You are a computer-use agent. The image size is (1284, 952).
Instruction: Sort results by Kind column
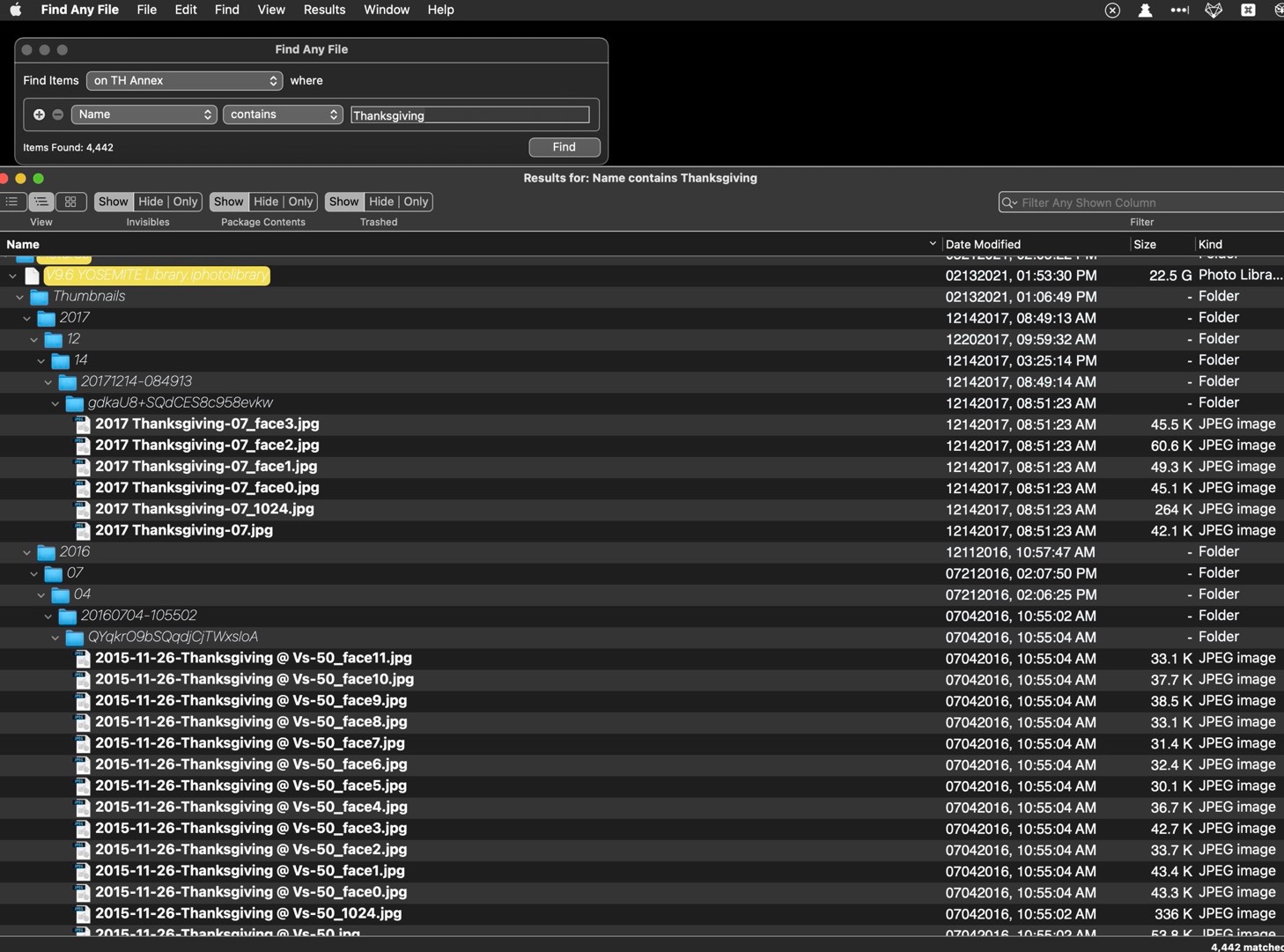click(1239, 244)
